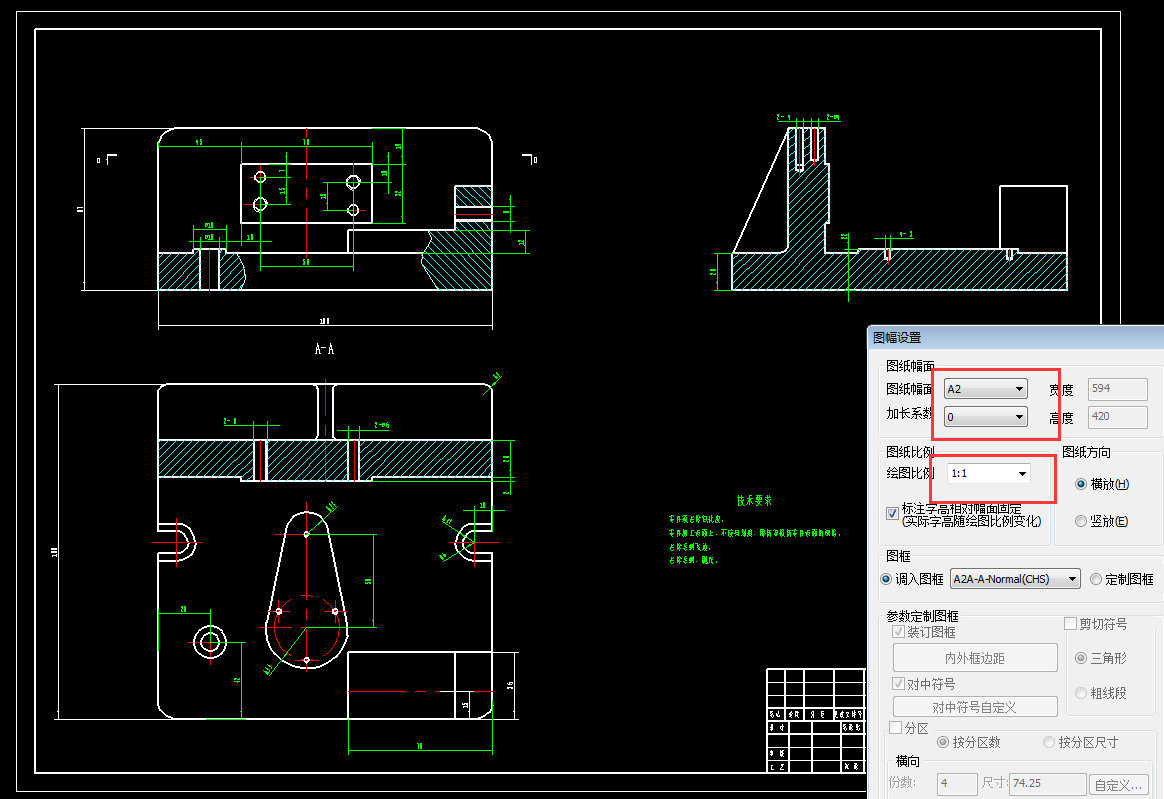Click the title block table in drawing corner
This screenshot has height=799, width=1164.
[x=816, y=721]
